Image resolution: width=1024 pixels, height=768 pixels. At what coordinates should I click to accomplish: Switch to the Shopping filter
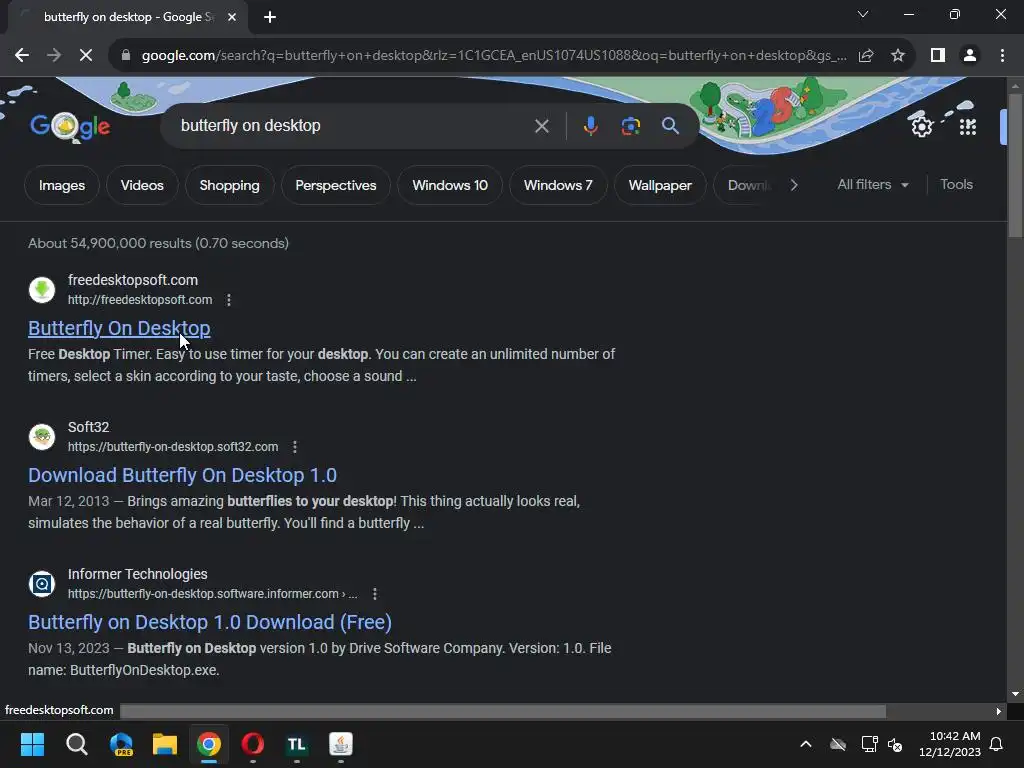[229, 185]
